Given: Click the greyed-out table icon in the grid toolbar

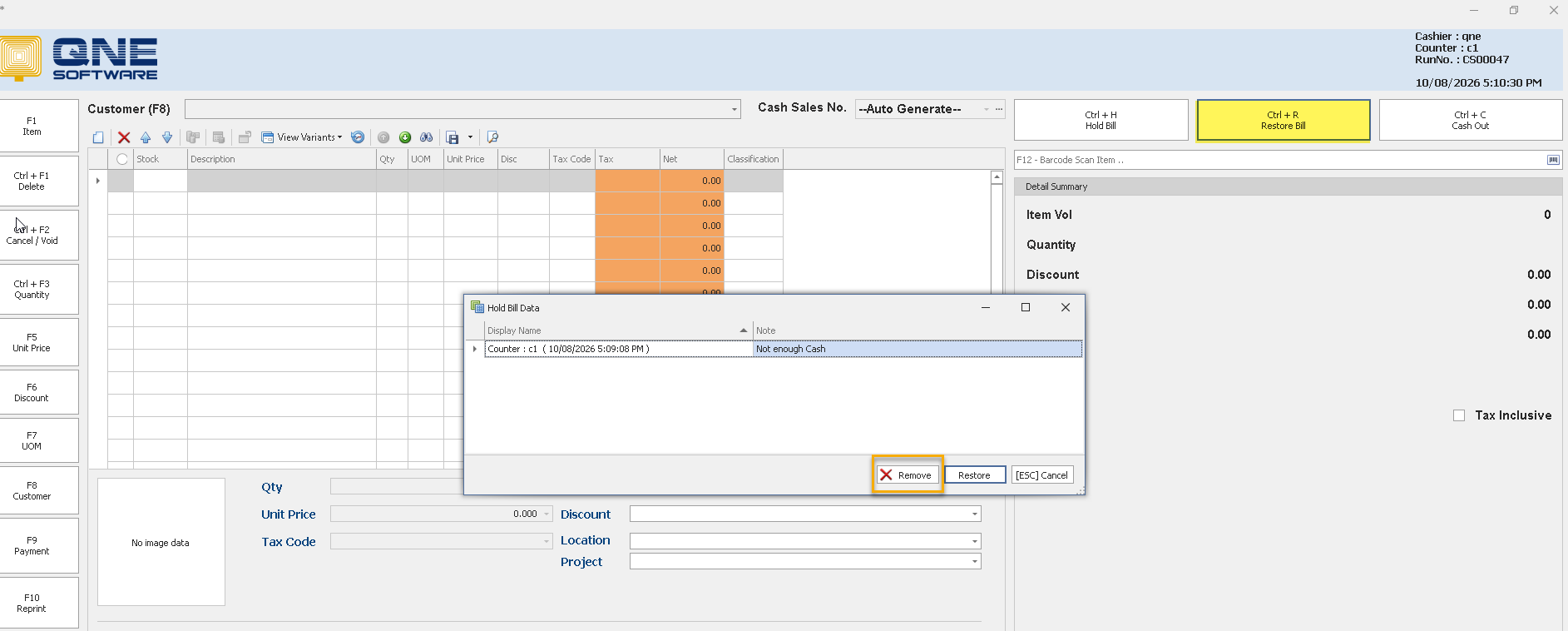Looking at the screenshot, I should [x=219, y=137].
